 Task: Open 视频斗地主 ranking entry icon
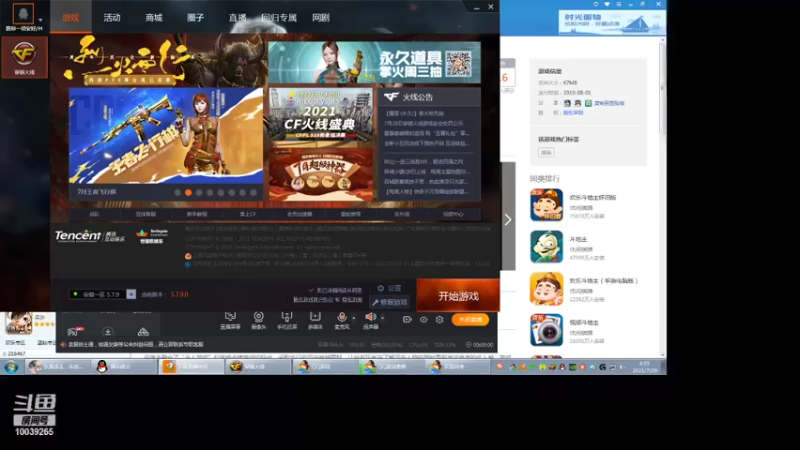pyautogui.click(x=546, y=330)
